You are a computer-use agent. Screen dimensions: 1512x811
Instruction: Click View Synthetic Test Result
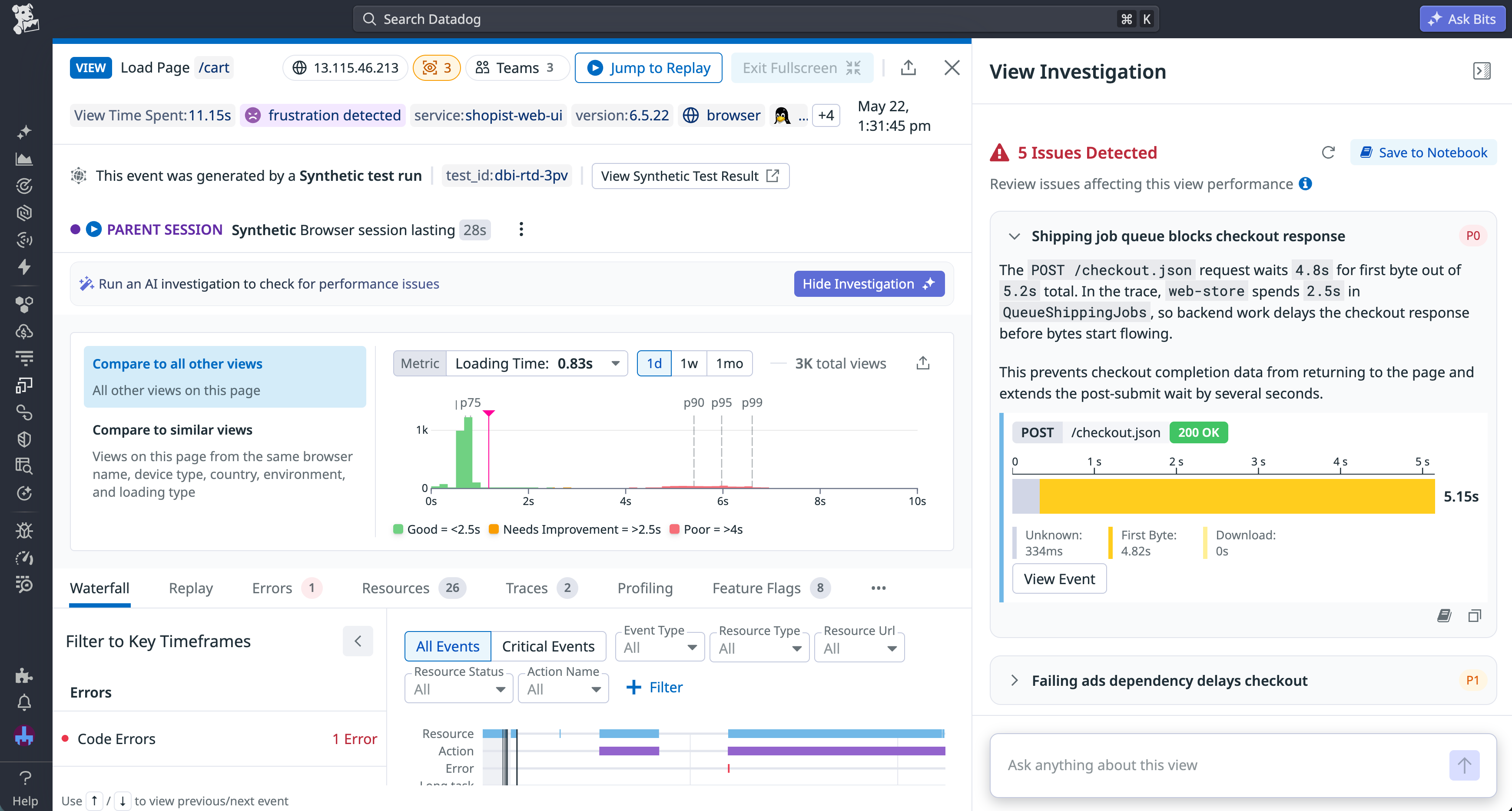coord(690,176)
